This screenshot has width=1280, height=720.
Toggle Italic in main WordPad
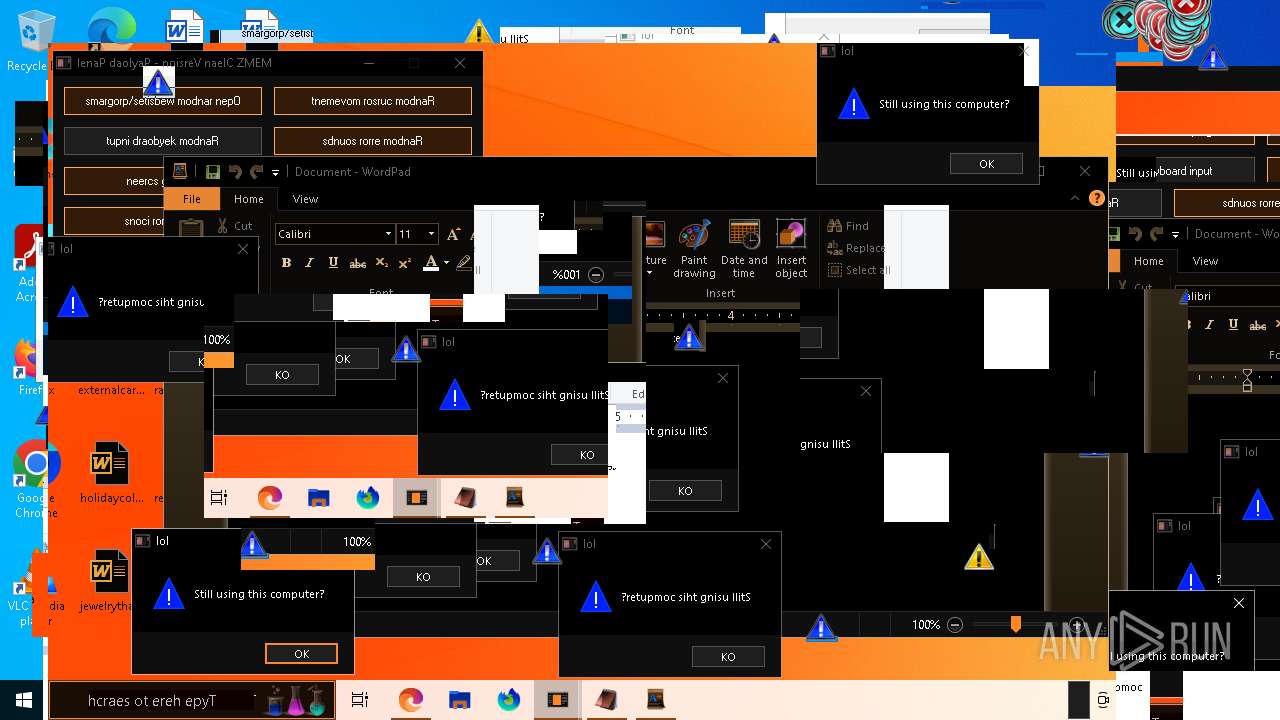pyautogui.click(x=308, y=263)
